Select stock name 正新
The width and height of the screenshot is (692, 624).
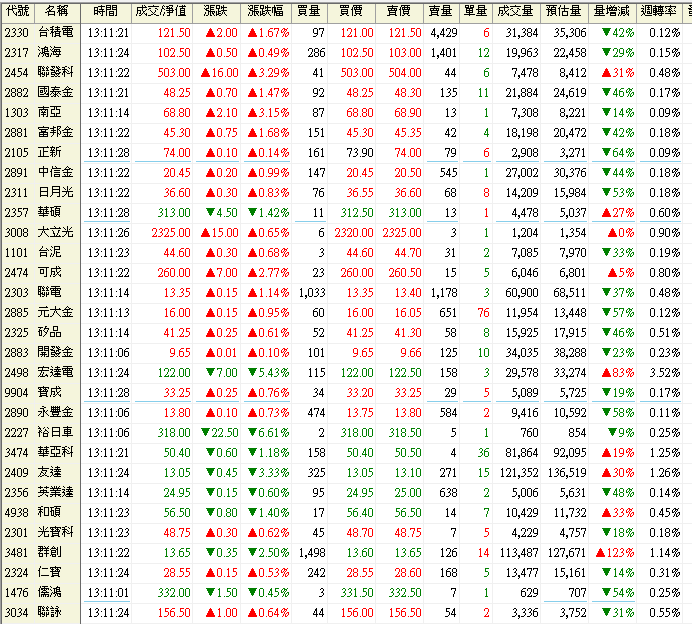point(49,152)
